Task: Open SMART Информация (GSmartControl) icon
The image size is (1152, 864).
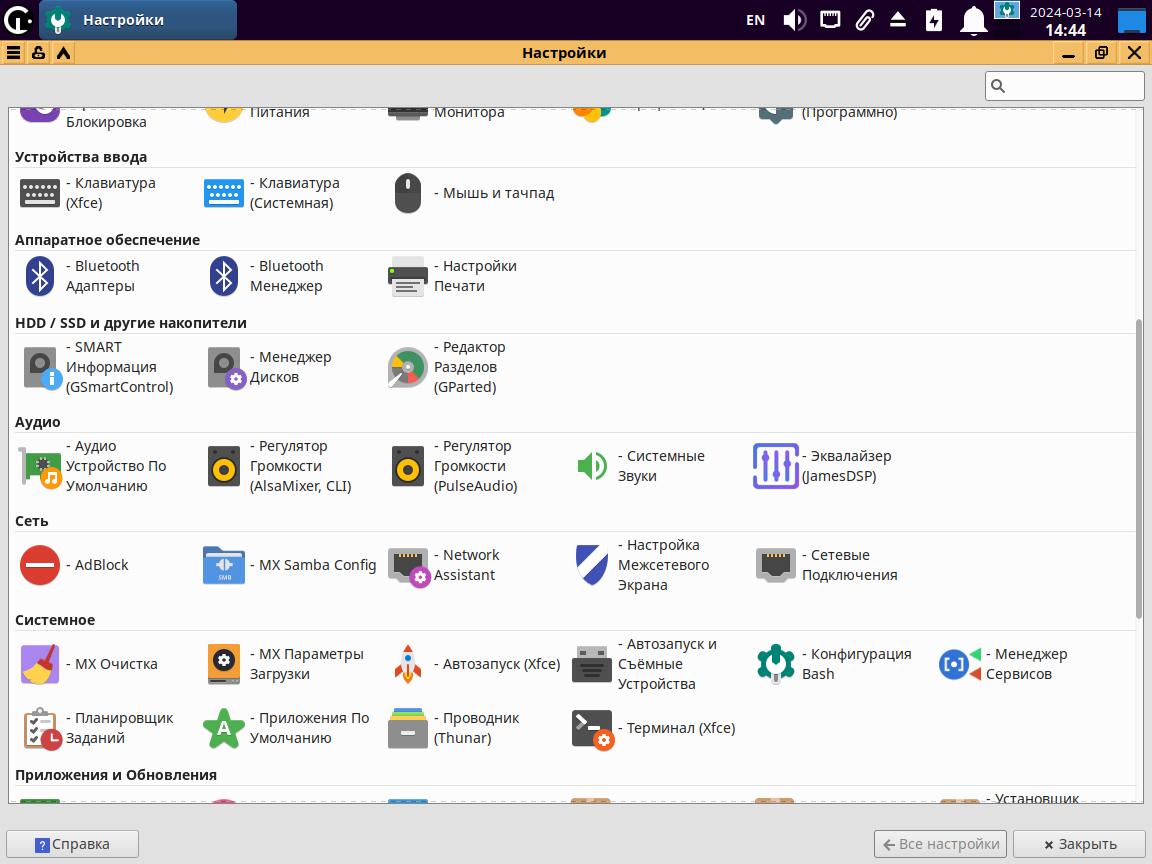Action: [x=42, y=367]
